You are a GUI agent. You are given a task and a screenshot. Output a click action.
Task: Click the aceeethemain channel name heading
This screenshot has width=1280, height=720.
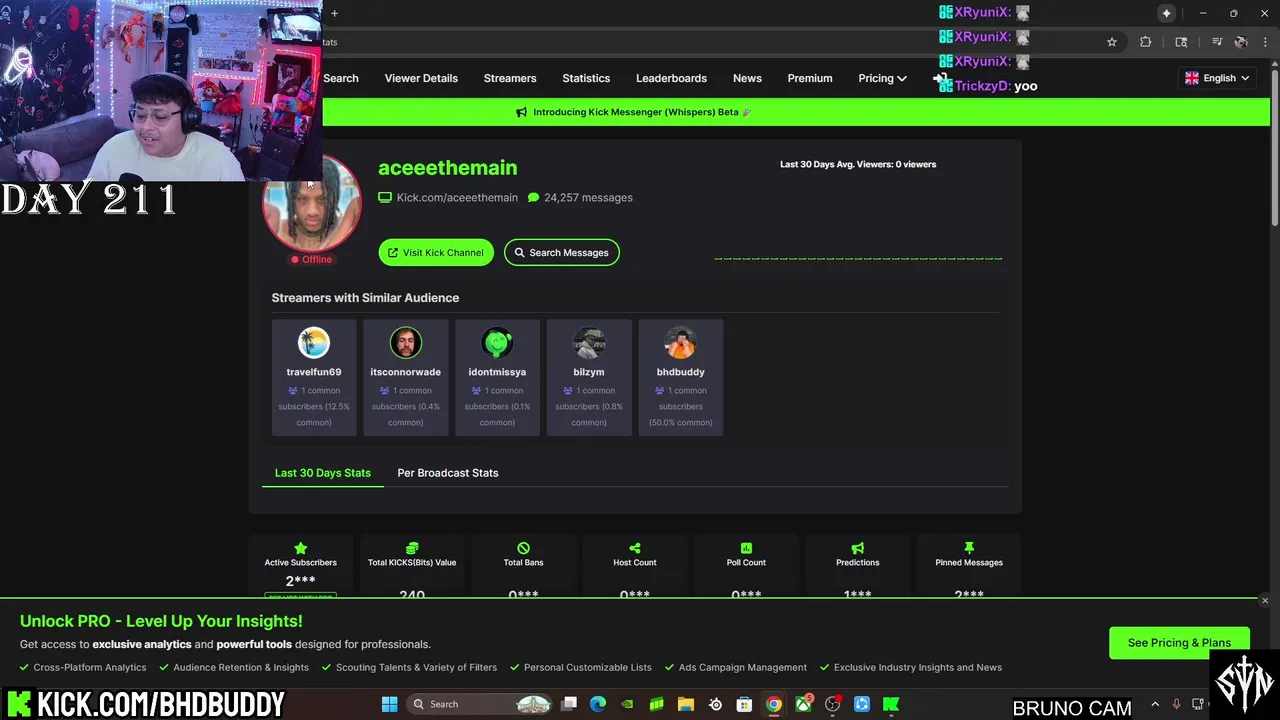[x=447, y=168]
